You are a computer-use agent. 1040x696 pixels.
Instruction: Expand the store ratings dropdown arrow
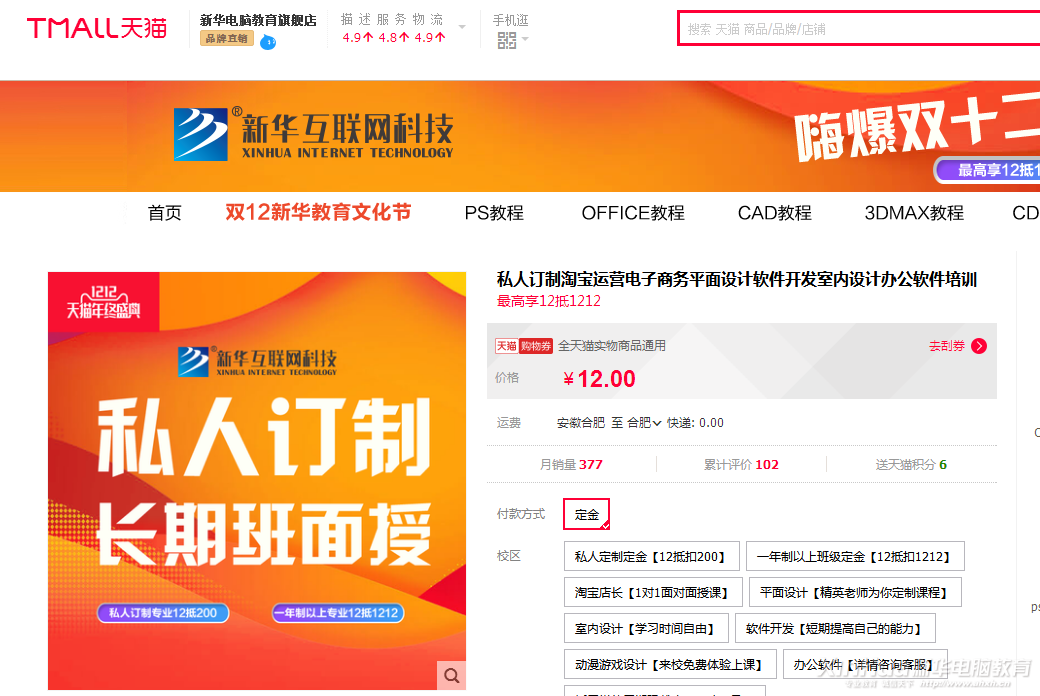pos(462,27)
